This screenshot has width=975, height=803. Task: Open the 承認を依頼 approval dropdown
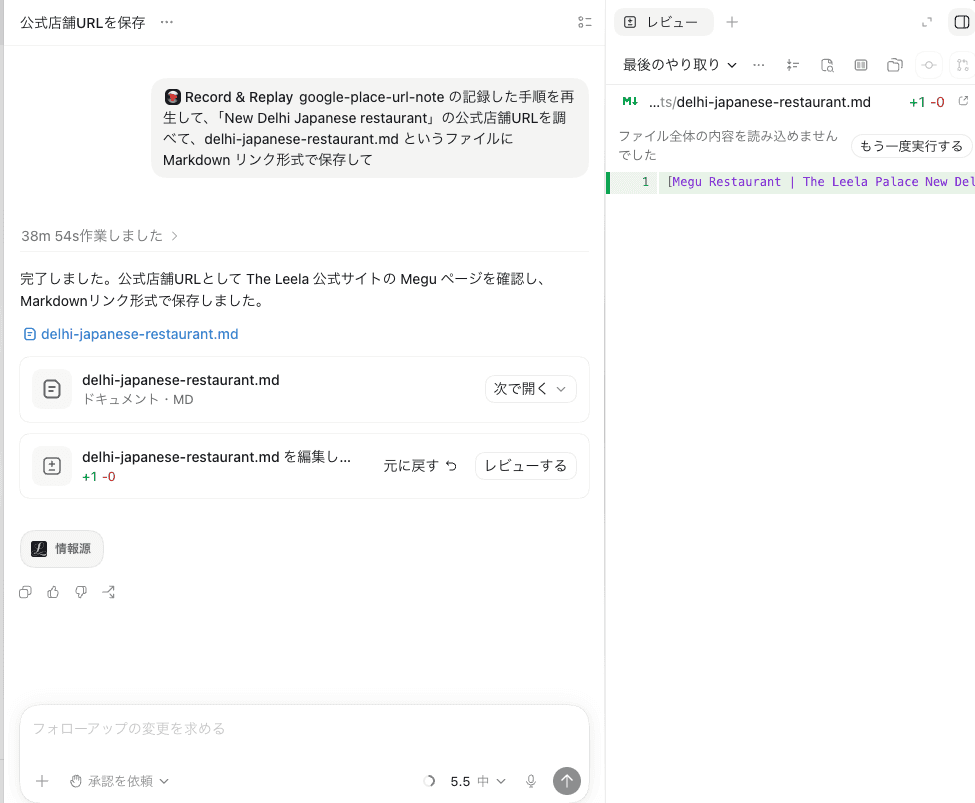click(x=119, y=781)
